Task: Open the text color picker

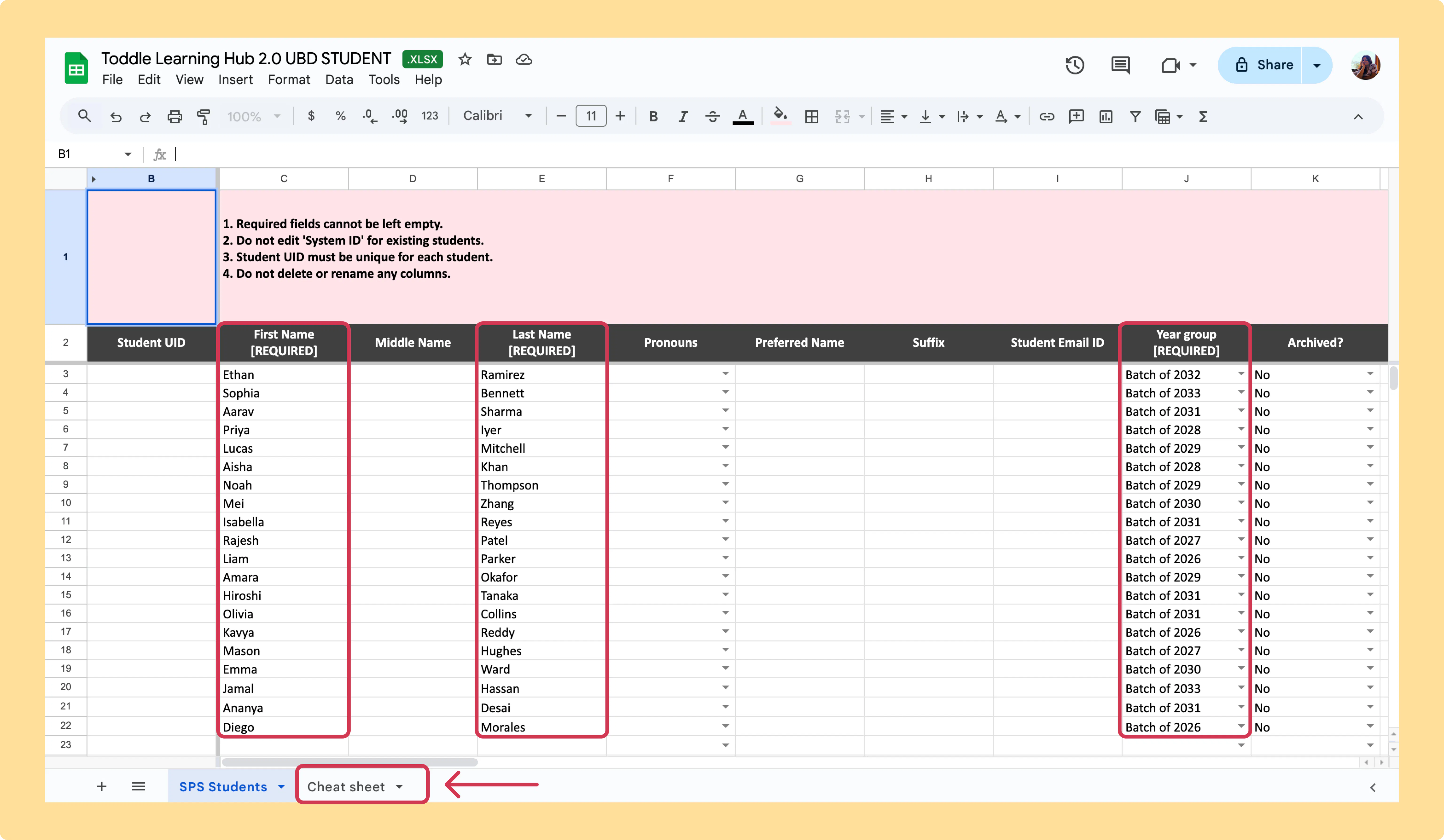Action: pyautogui.click(x=743, y=117)
